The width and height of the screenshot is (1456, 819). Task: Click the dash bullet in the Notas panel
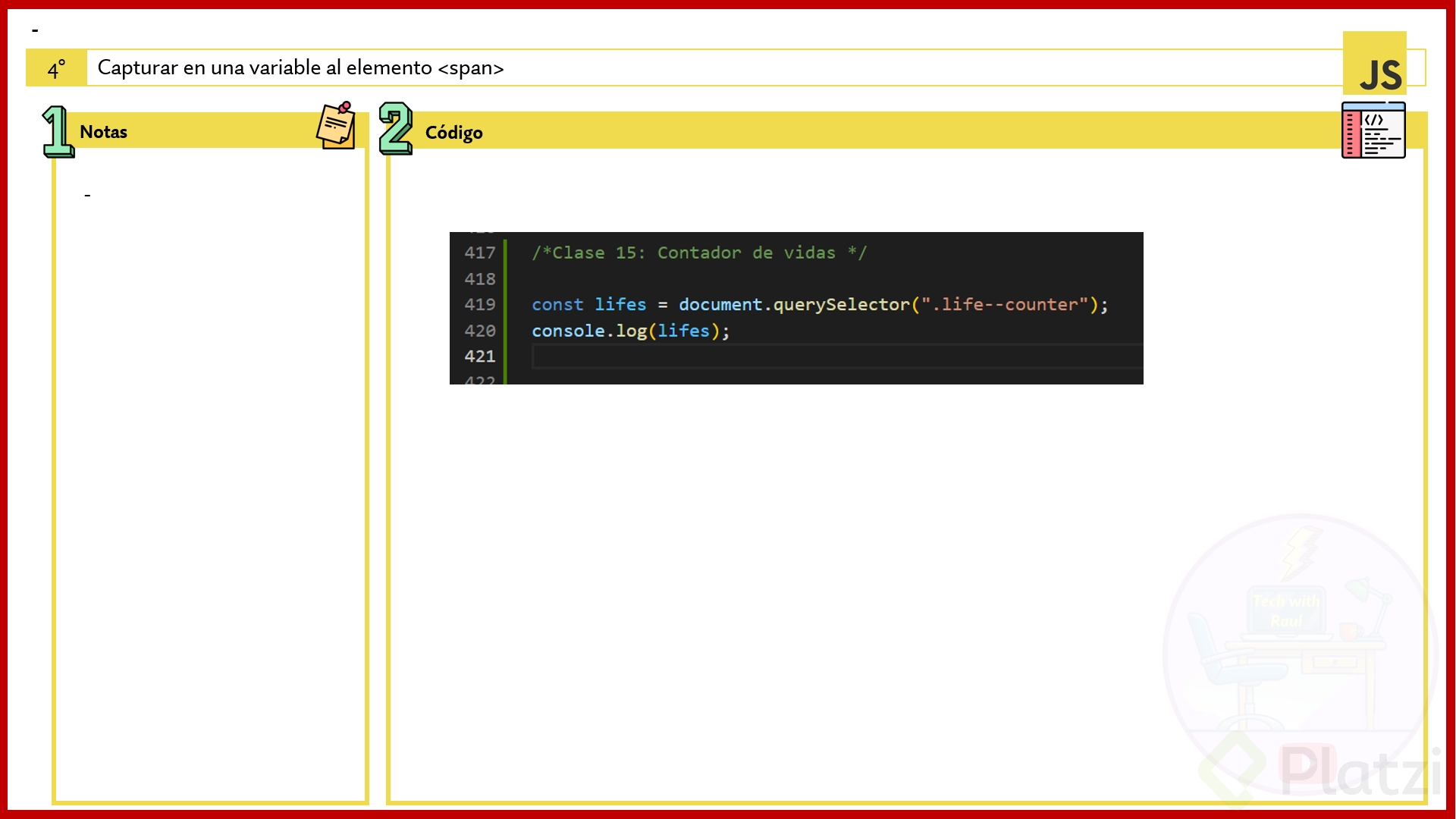pos(87,196)
